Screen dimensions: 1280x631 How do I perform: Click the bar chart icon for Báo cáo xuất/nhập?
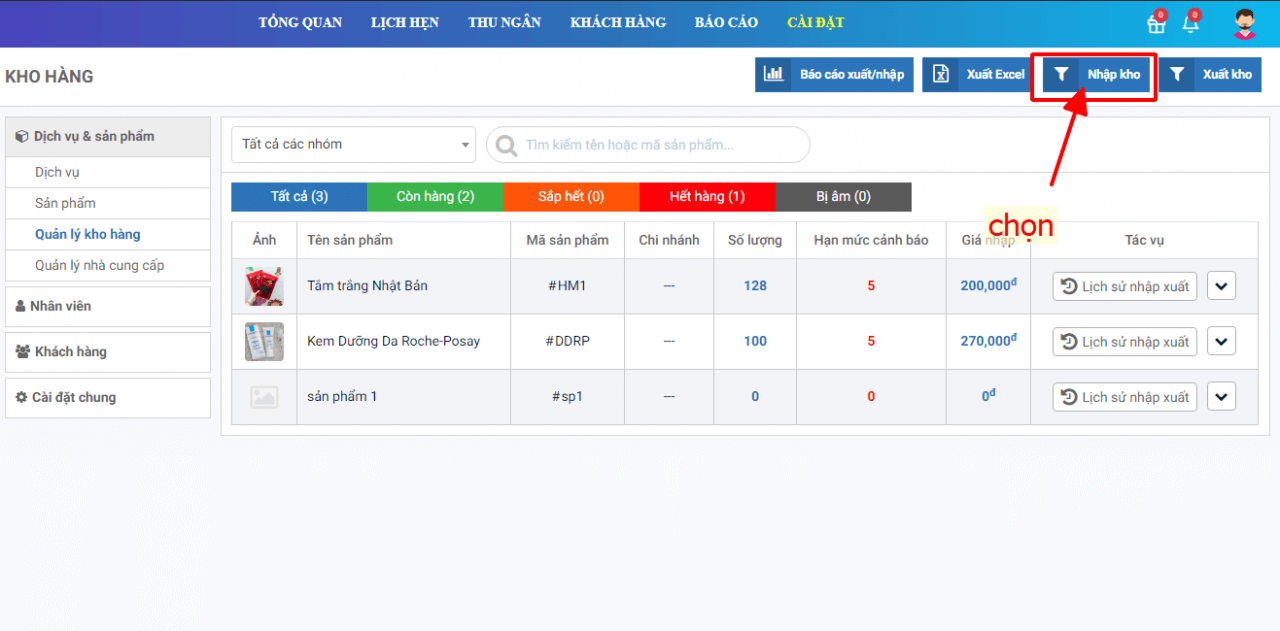(x=773, y=74)
